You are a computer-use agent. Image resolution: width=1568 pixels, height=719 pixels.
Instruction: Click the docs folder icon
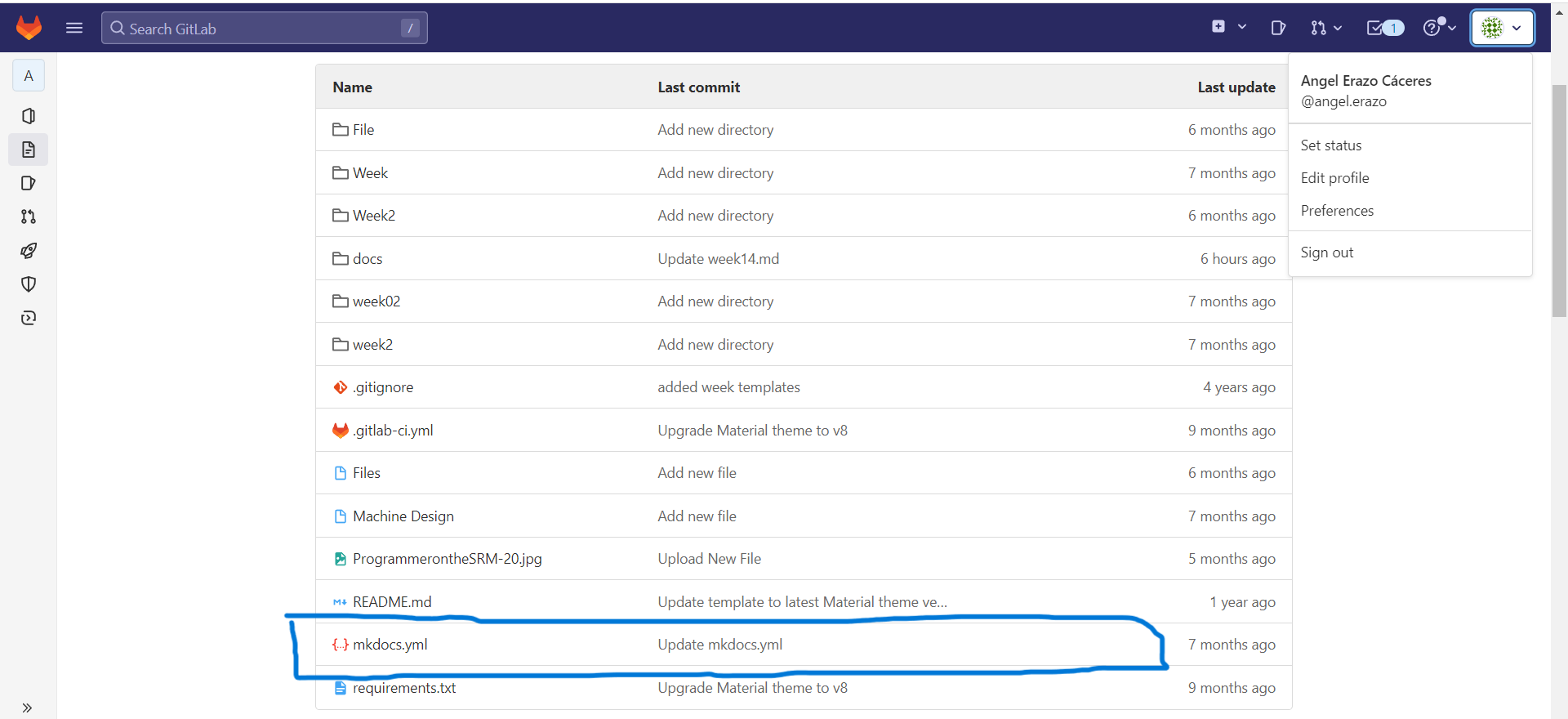[x=341, y=259]
